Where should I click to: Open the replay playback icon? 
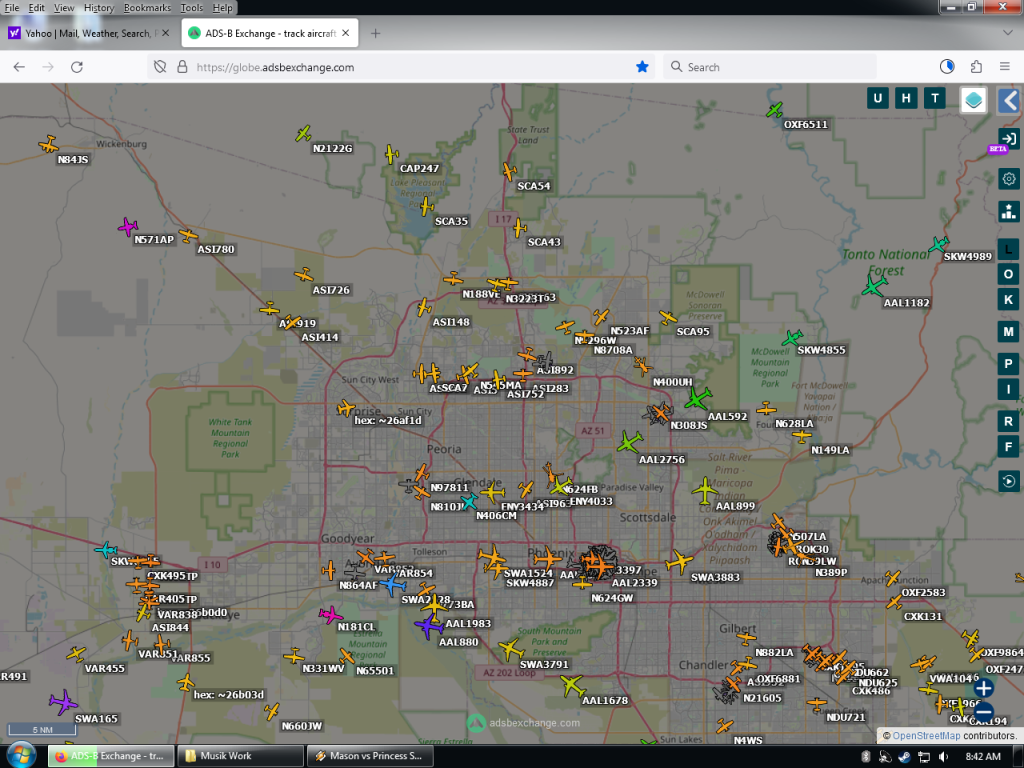click(x=1008, y=481)
